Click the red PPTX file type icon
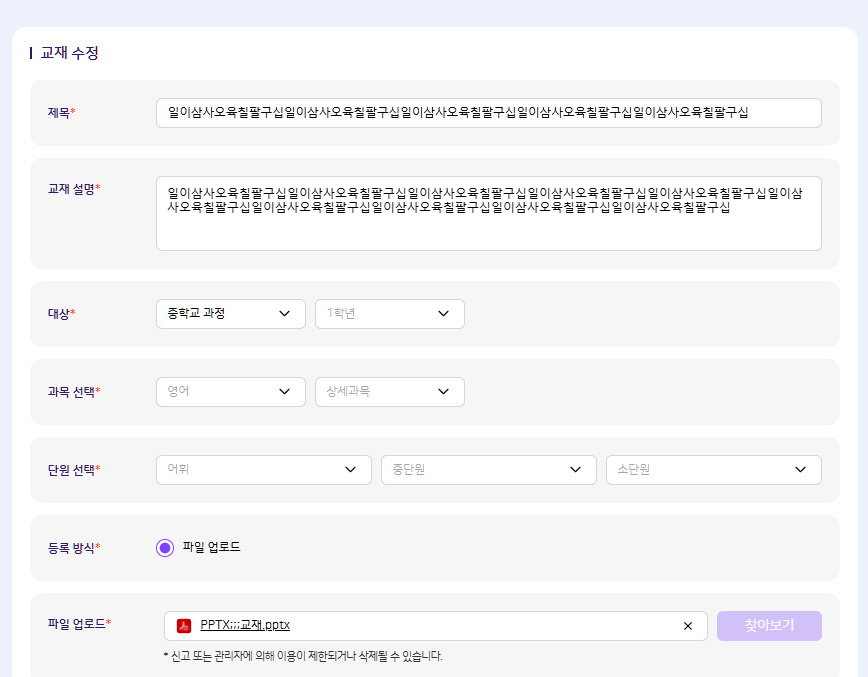This screenshot has width=868, height=677. coord(184,626)
